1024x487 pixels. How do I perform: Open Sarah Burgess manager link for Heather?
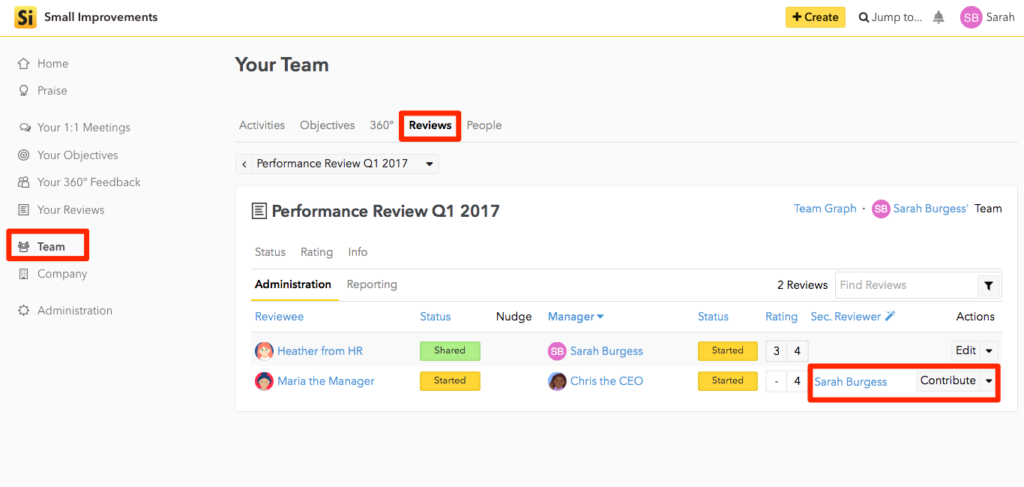tap(607, 351)
